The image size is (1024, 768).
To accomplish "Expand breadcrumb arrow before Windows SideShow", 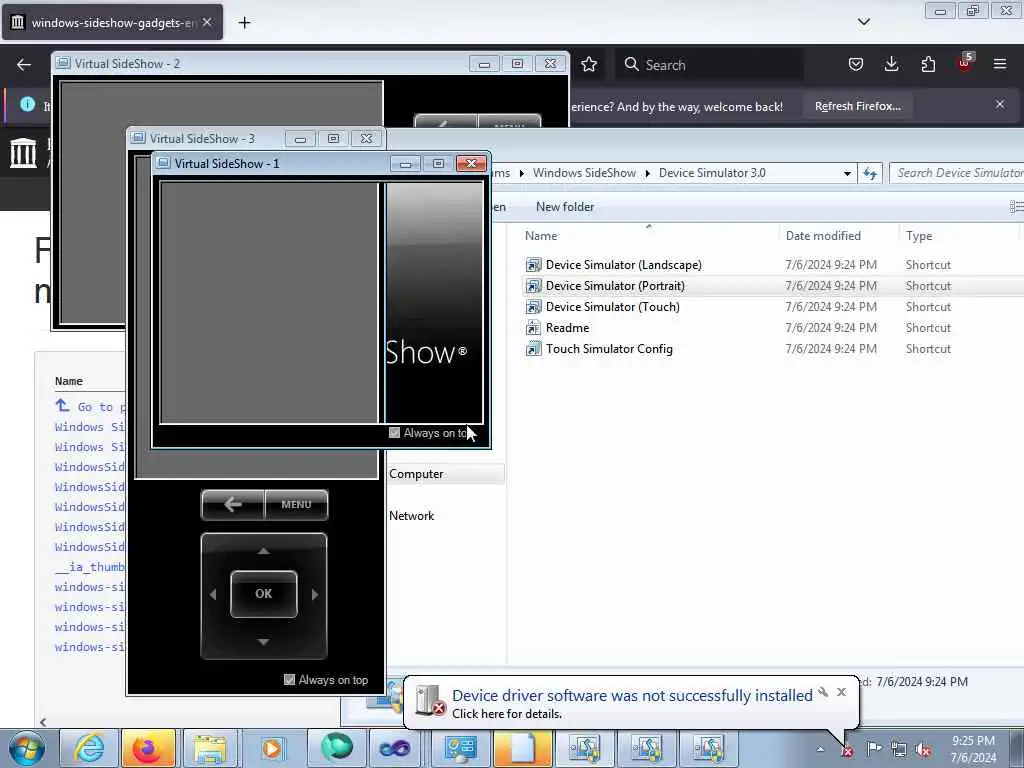I will 521,173.
